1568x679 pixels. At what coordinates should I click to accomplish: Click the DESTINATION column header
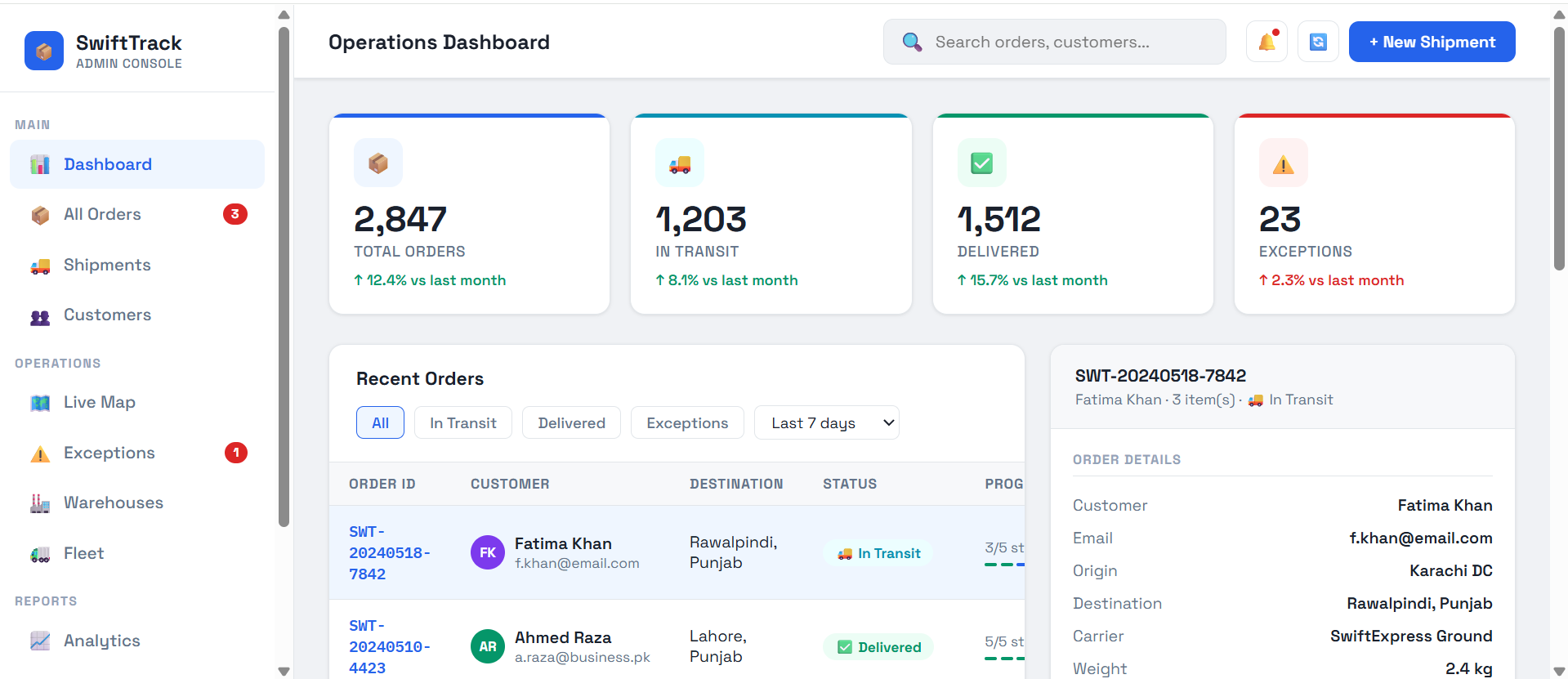click(736, 484)
